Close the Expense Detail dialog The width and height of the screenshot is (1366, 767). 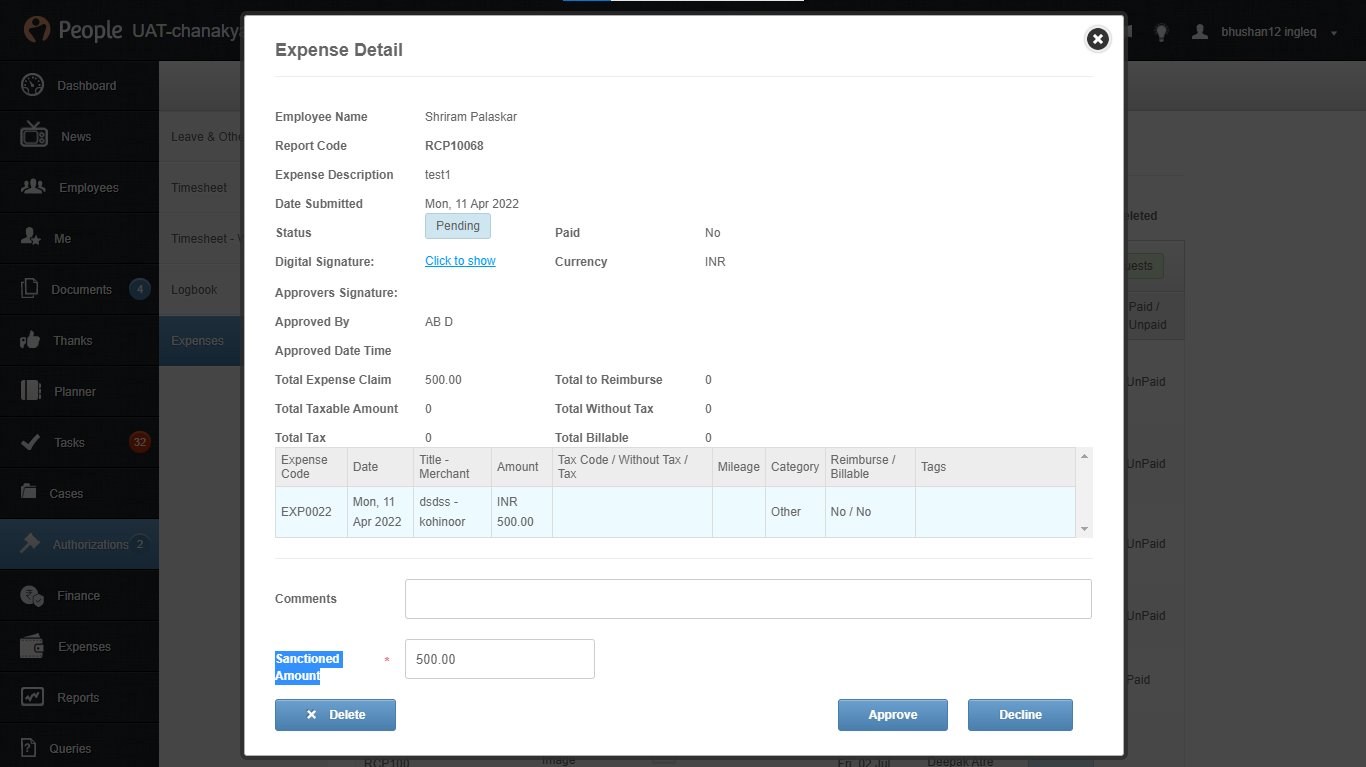[1098, 39]
